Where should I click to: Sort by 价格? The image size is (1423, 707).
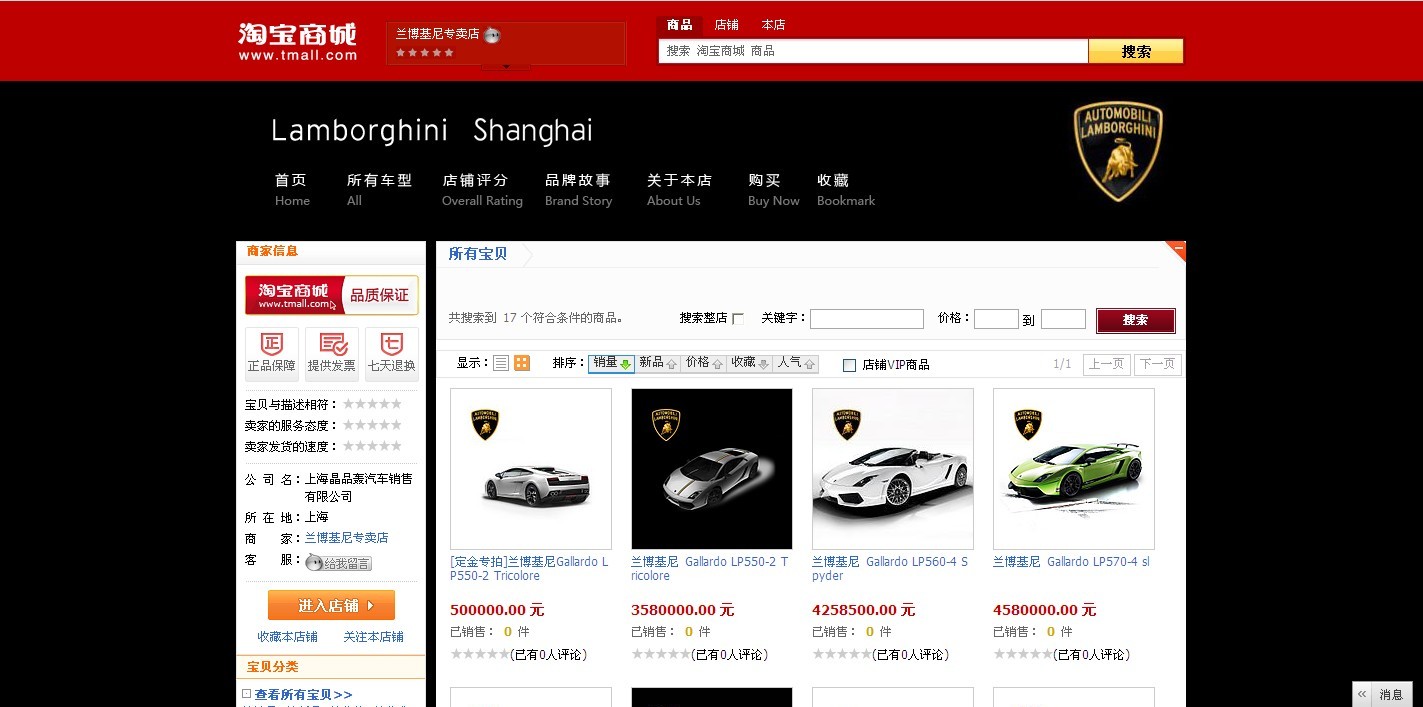point(704,363)
